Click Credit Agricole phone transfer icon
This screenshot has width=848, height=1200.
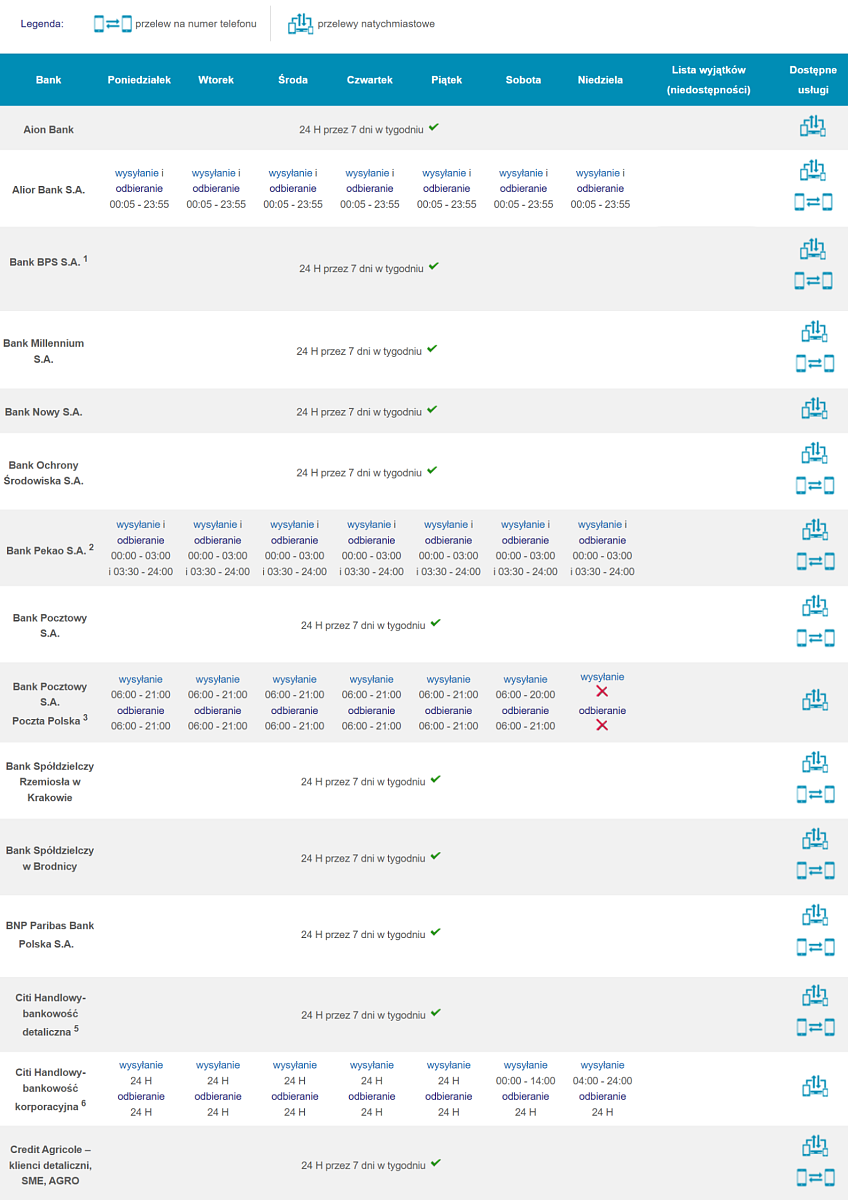(814, 1178)
